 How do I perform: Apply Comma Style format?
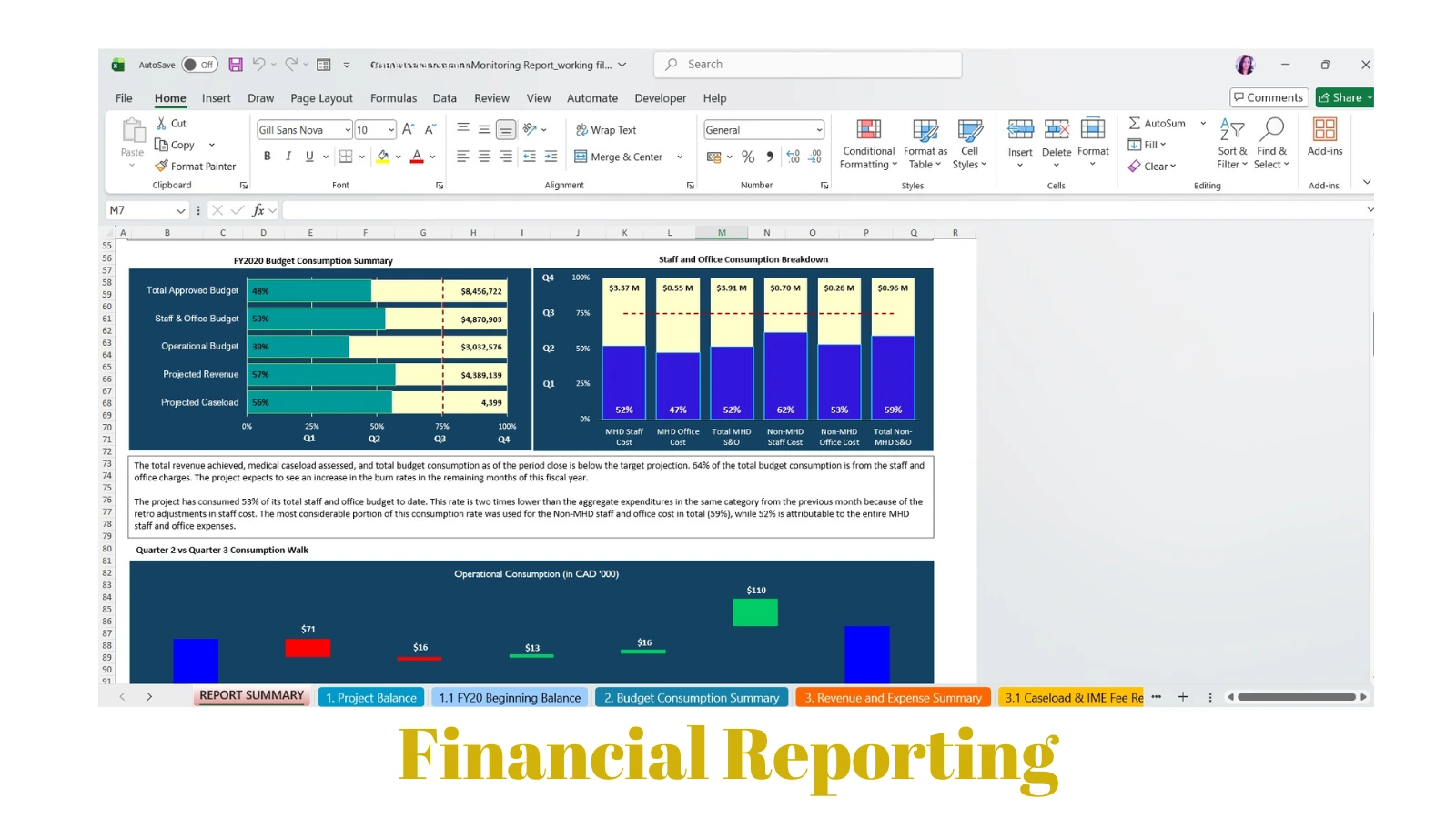tap(770, 157)
